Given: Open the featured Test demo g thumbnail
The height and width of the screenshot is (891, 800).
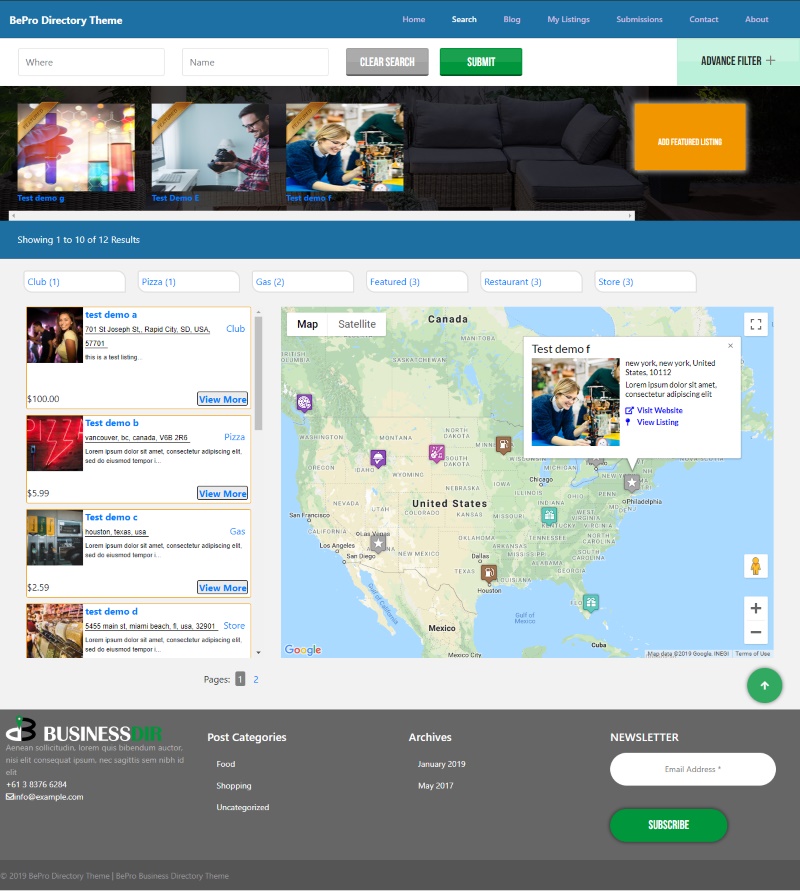Looking at the screenshot, I should point(76,147).
